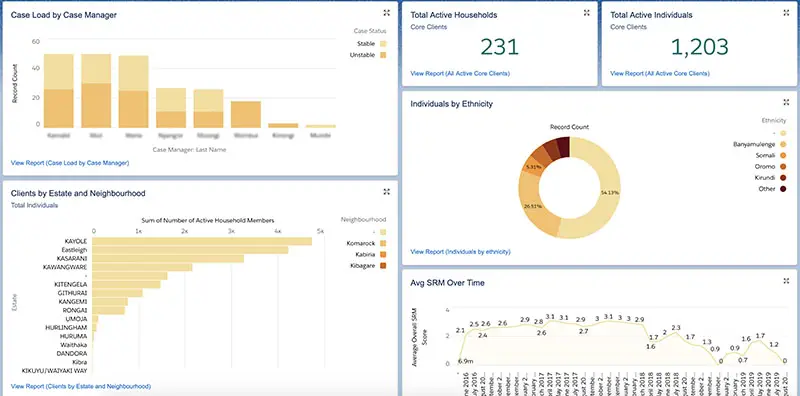This screenshot has height=396, width=800.
Task: Click the Kirundi ethnicity legend dot
Action: click(783, 178)
